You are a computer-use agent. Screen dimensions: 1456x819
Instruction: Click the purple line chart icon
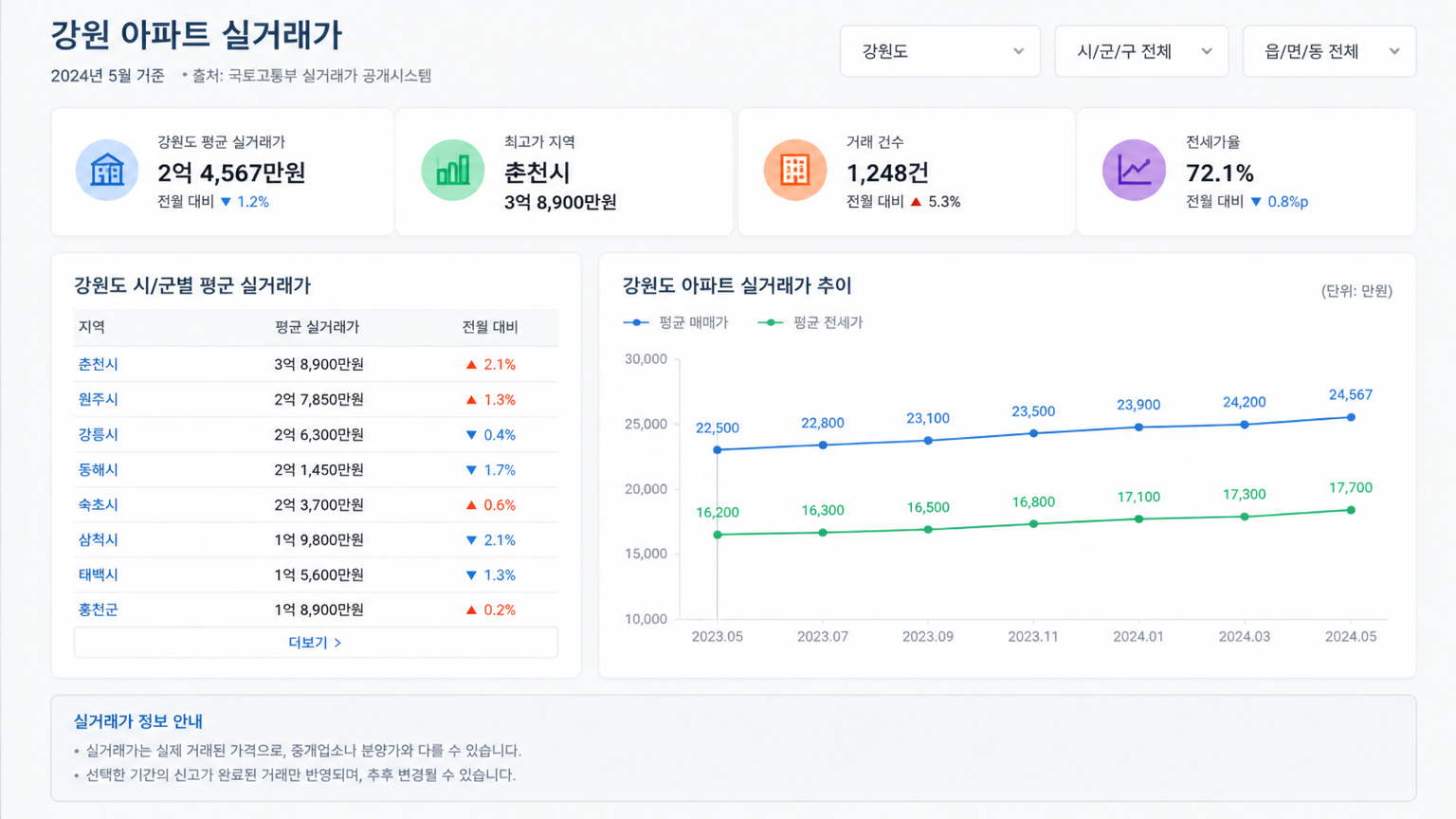click(1134, 171)
